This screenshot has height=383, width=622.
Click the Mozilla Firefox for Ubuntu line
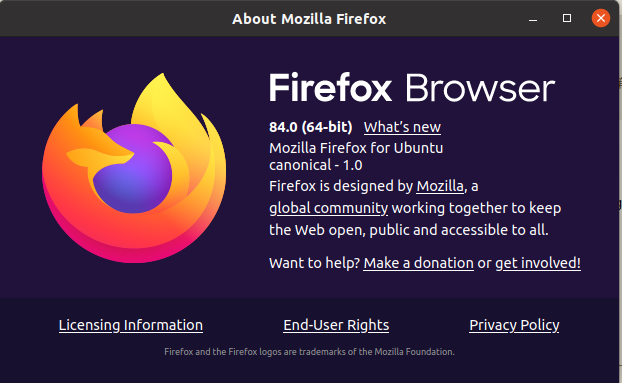coord(356,148)
